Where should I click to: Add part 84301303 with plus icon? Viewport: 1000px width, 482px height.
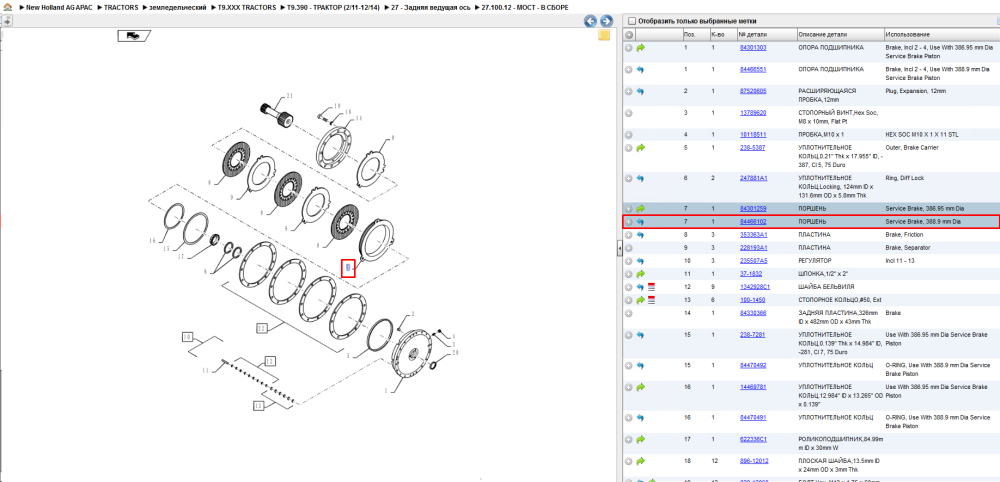pos(629,48)
